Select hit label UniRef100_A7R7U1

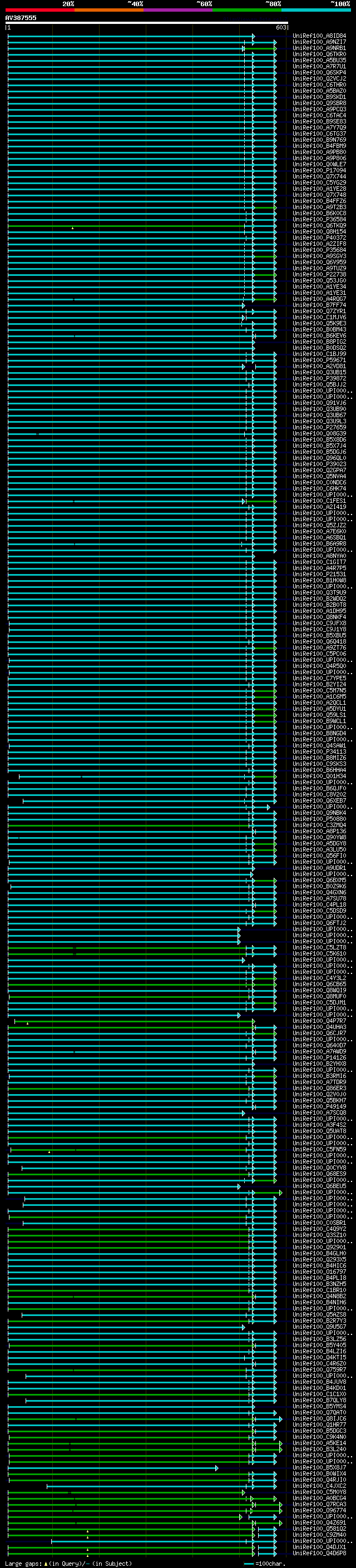(x=319, y=66)
